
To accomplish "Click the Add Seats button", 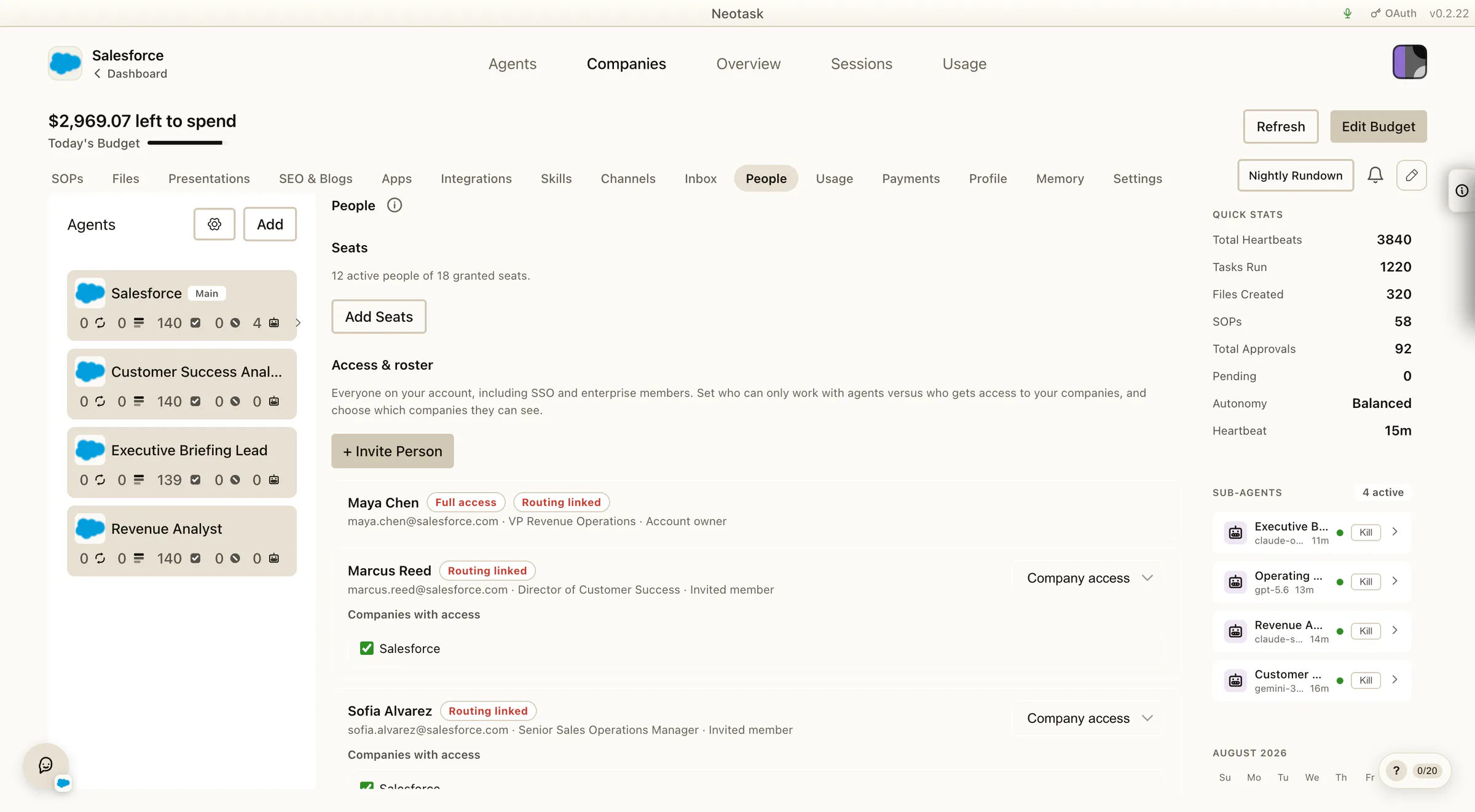I will pos(379,316).
